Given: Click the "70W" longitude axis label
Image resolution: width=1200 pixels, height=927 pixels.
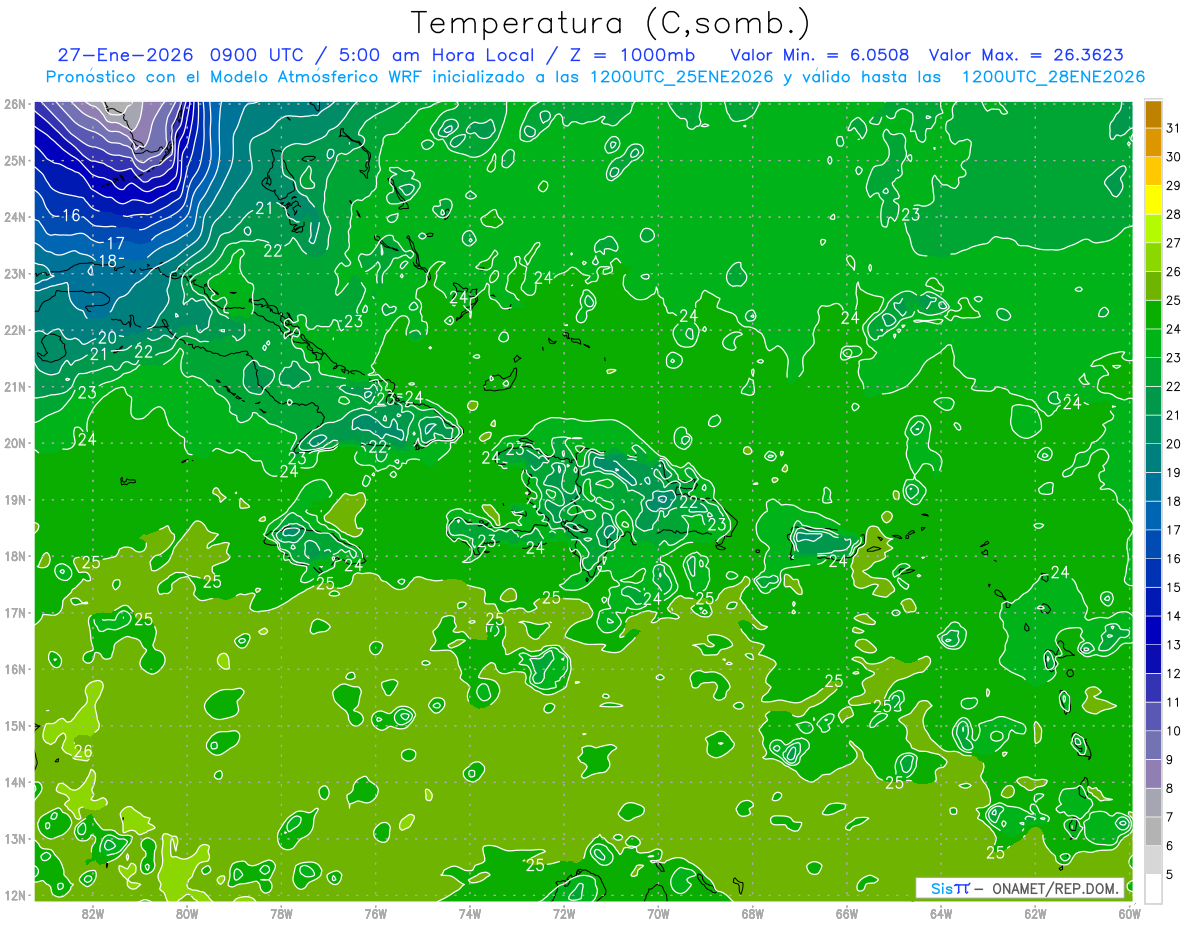Looking at the screenshot, I should pyautogui.click(x=658, y=913).
